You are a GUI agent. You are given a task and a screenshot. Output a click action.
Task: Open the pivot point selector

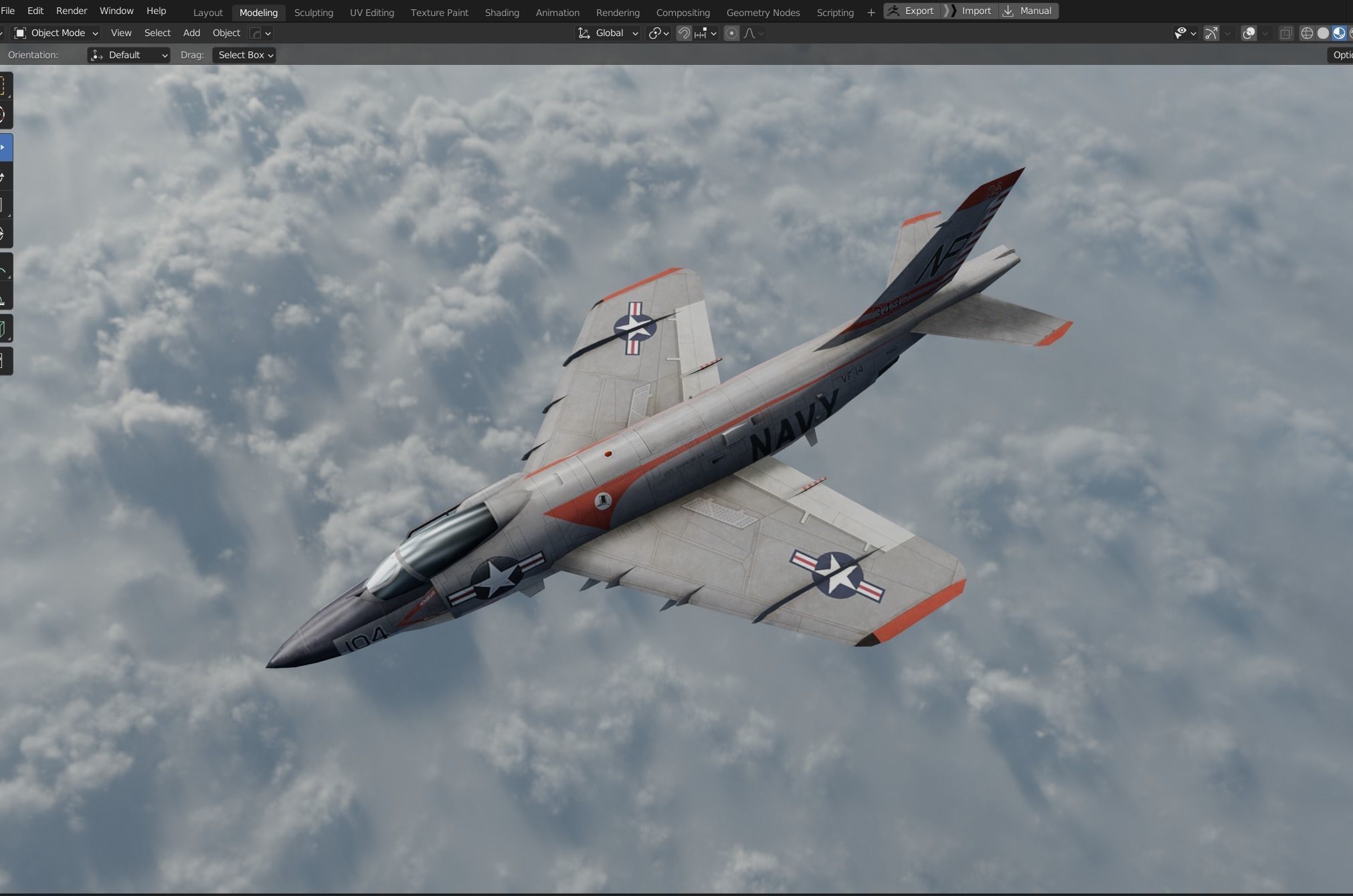pyautogui.click(x=658, y=33)
